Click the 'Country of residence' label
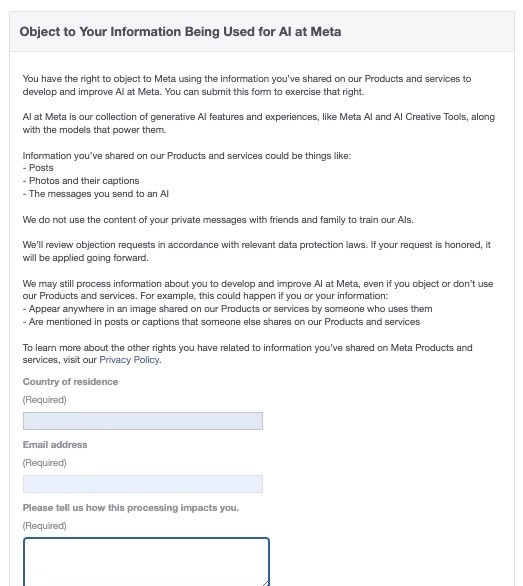 click(70, 382)
